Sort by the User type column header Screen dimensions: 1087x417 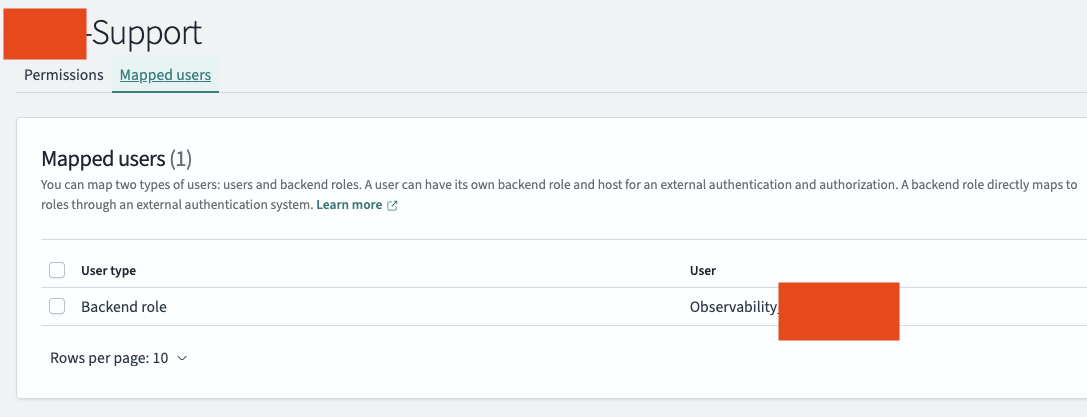pyautogui.click(x=108, y=270)
